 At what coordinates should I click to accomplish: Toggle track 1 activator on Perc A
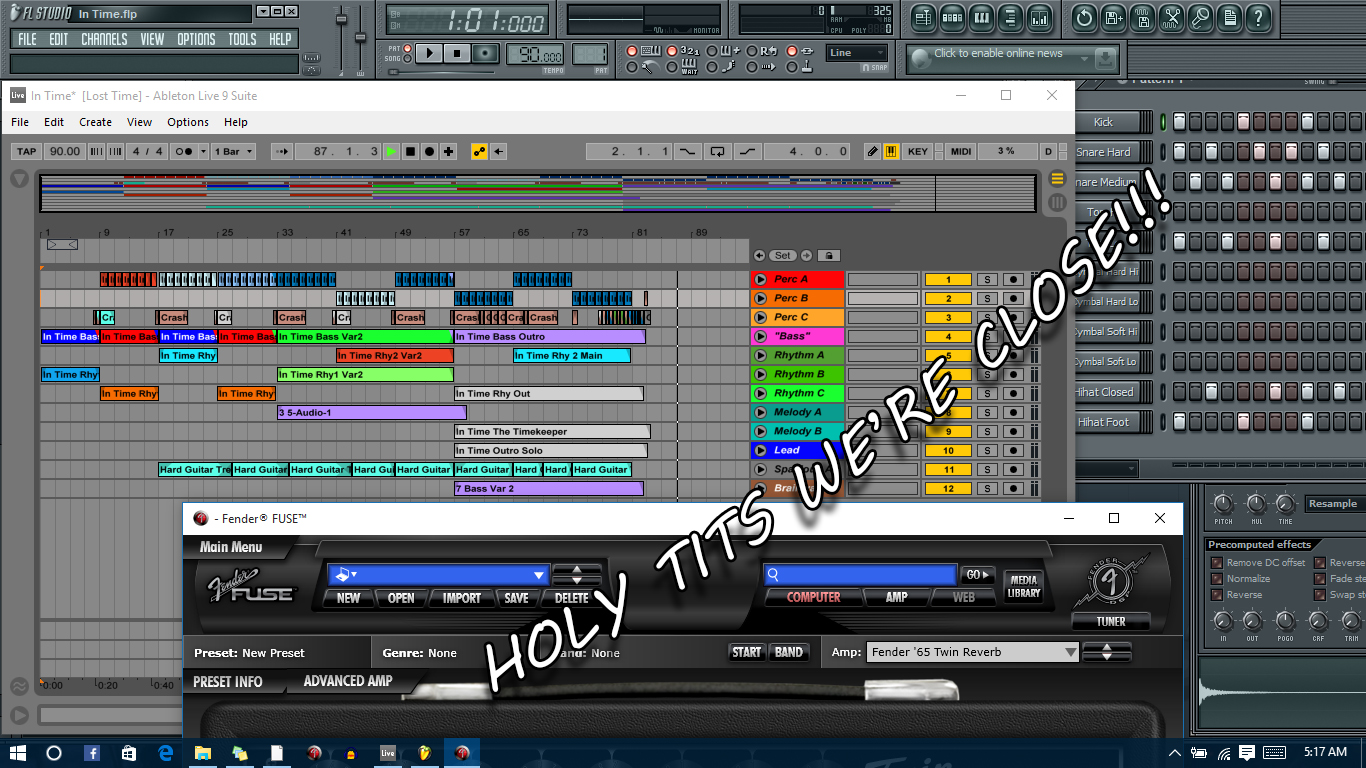pos(948,279)
